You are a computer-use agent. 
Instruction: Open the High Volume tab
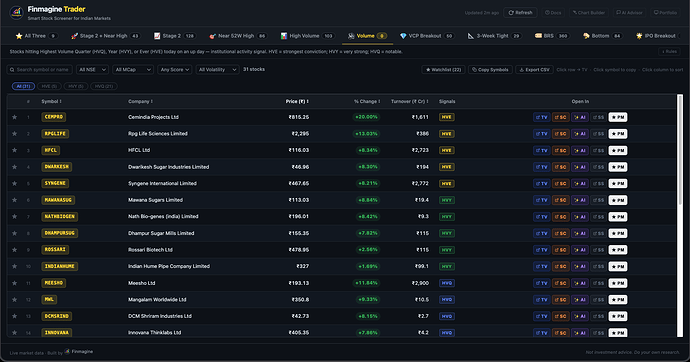point(307,36)
